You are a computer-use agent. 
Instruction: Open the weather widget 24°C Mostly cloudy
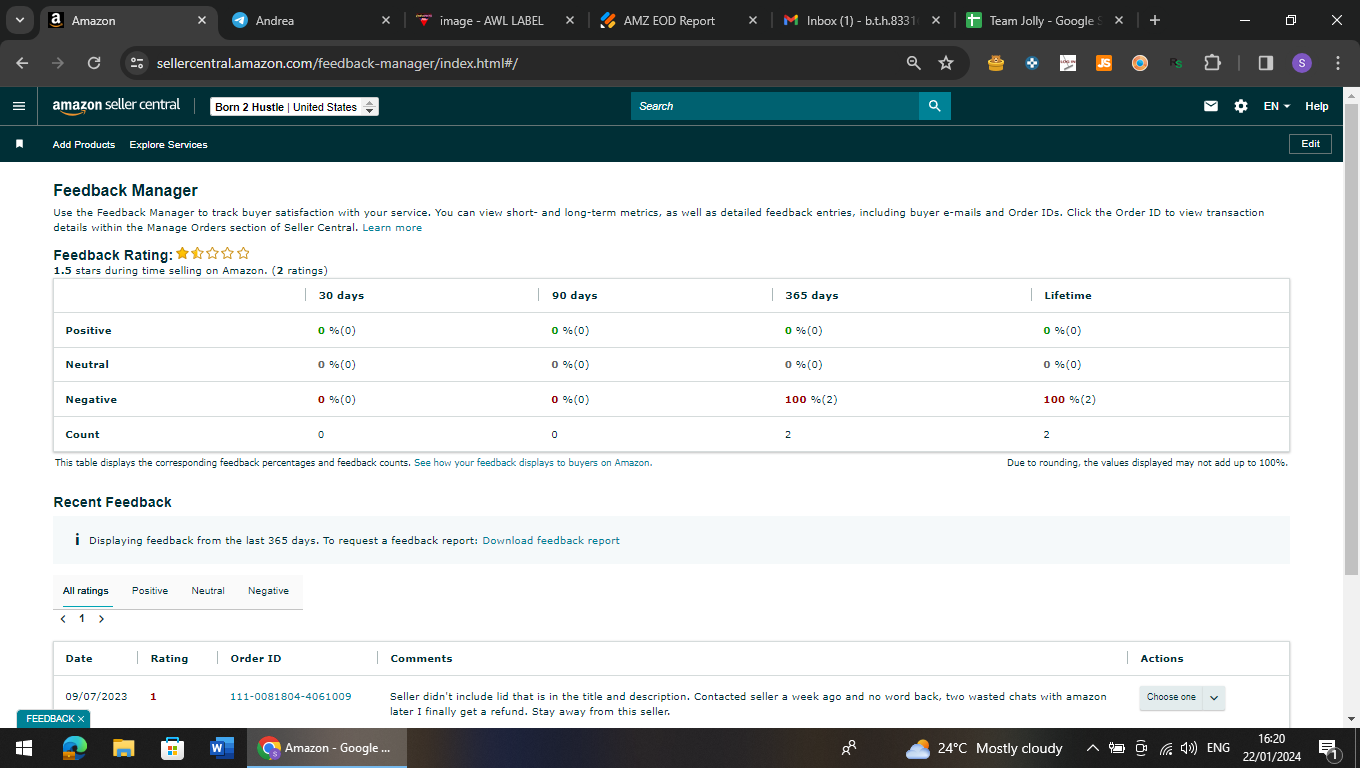pos(984,748)
